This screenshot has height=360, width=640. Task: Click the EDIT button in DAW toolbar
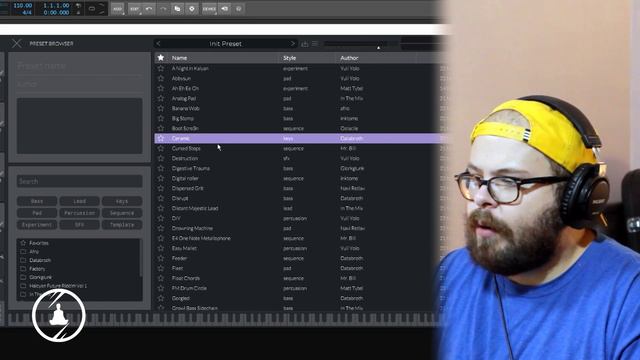point(134,9)
